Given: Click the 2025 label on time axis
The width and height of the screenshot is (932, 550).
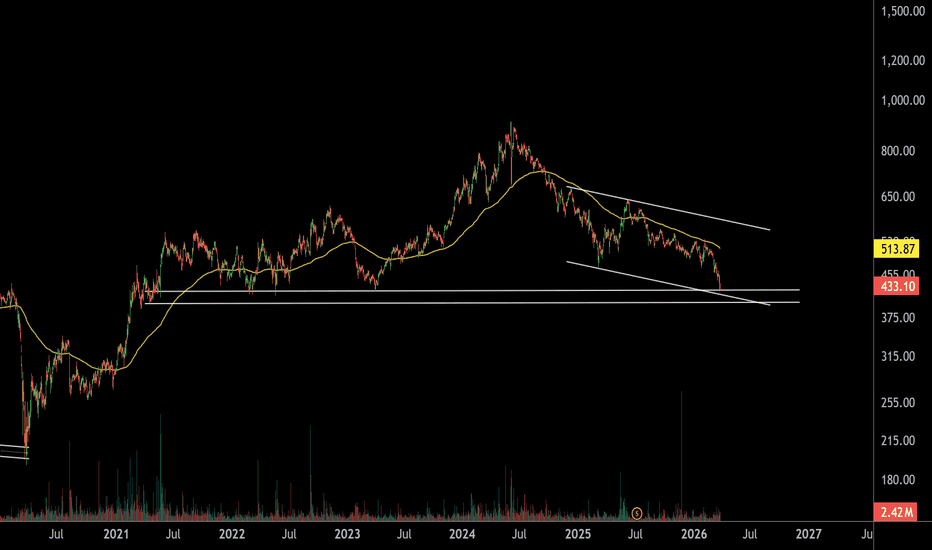Looking at the screenshot, I should pos(578,534).
